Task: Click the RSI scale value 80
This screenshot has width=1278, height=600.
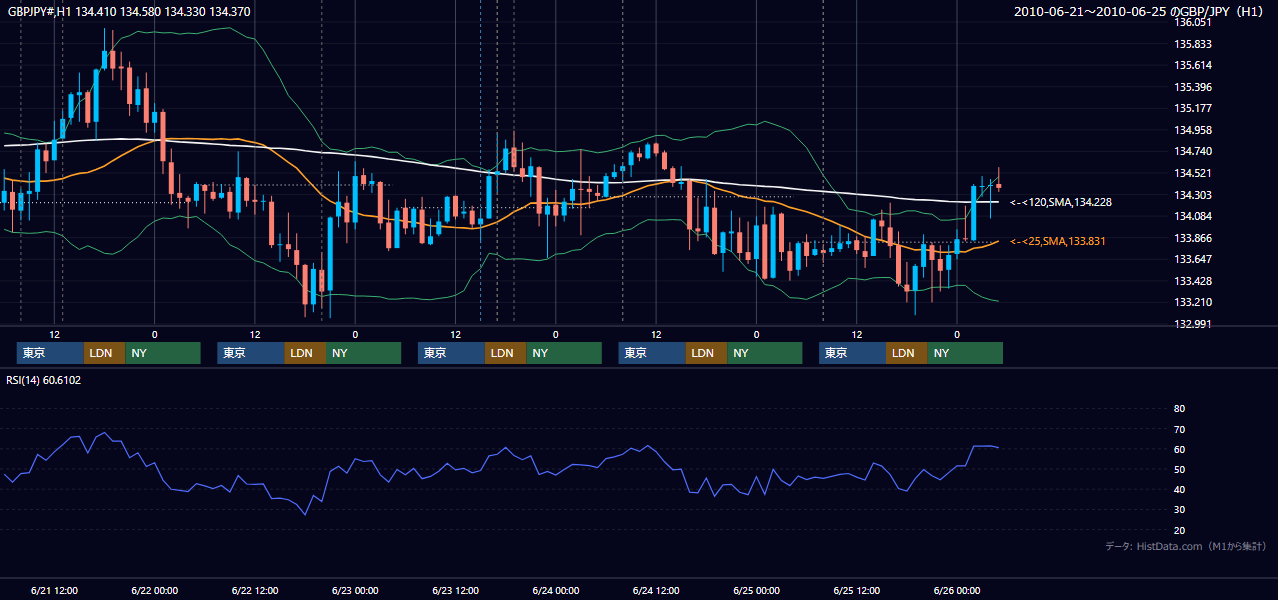Action: point(1179,409)
